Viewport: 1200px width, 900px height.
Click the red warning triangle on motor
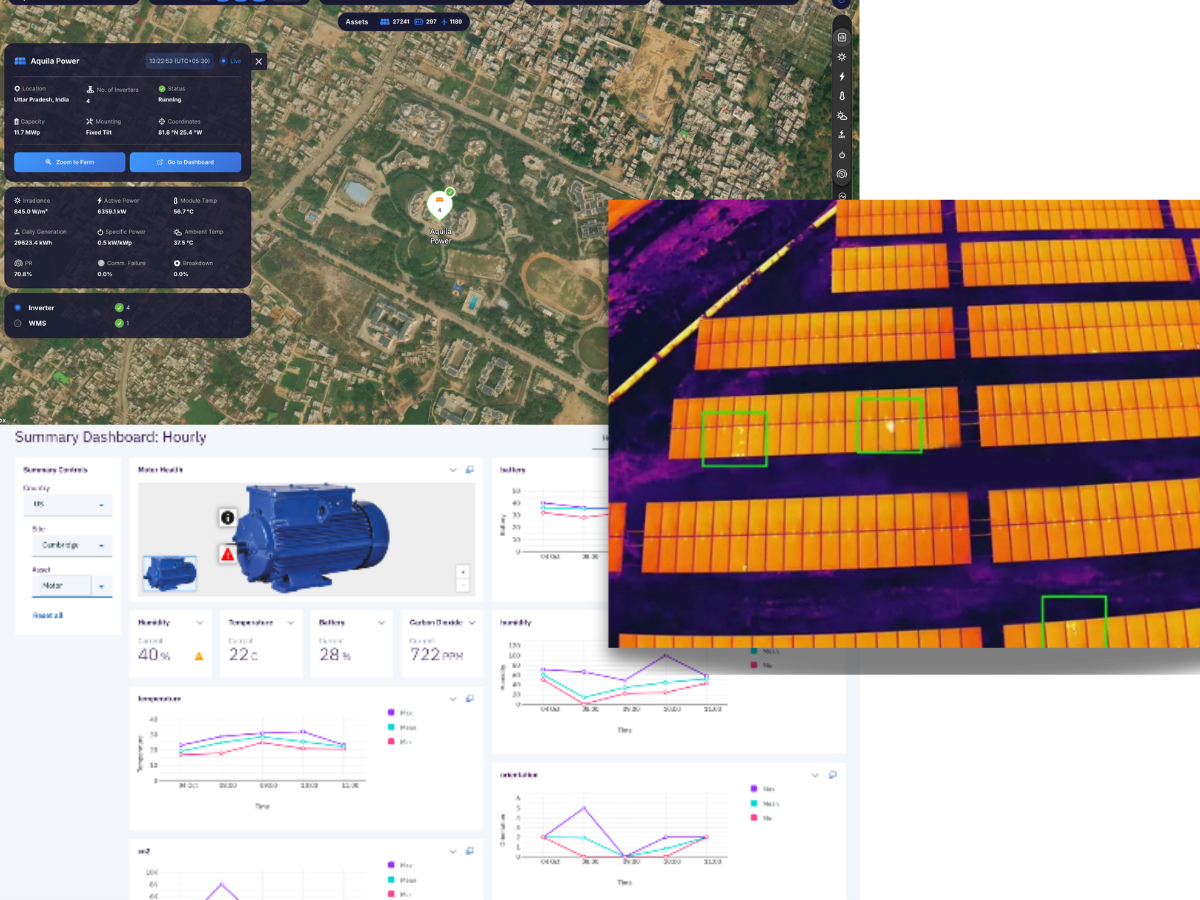pos(228,553)
